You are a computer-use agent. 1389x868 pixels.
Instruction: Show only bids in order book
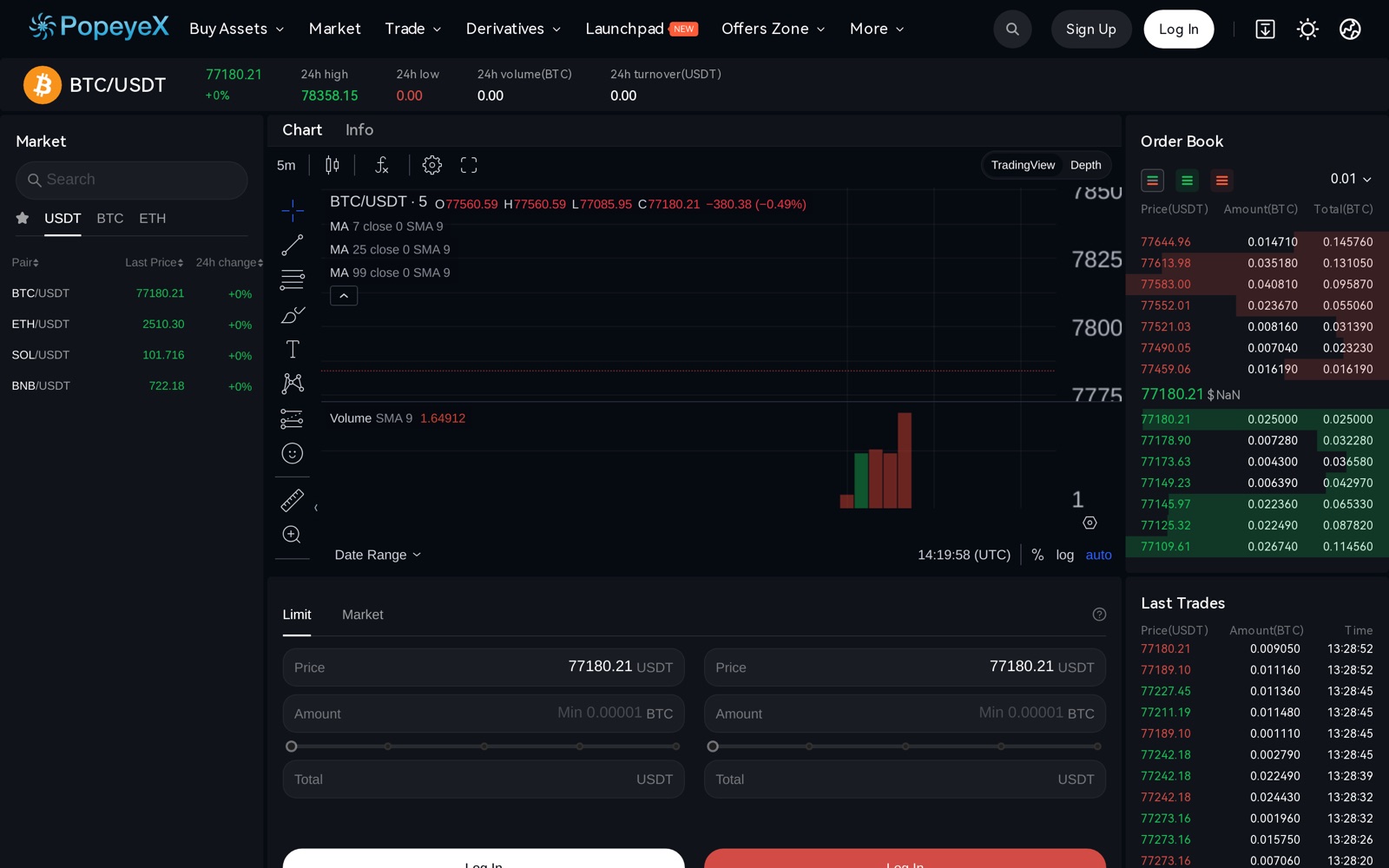pos(1187,181)
